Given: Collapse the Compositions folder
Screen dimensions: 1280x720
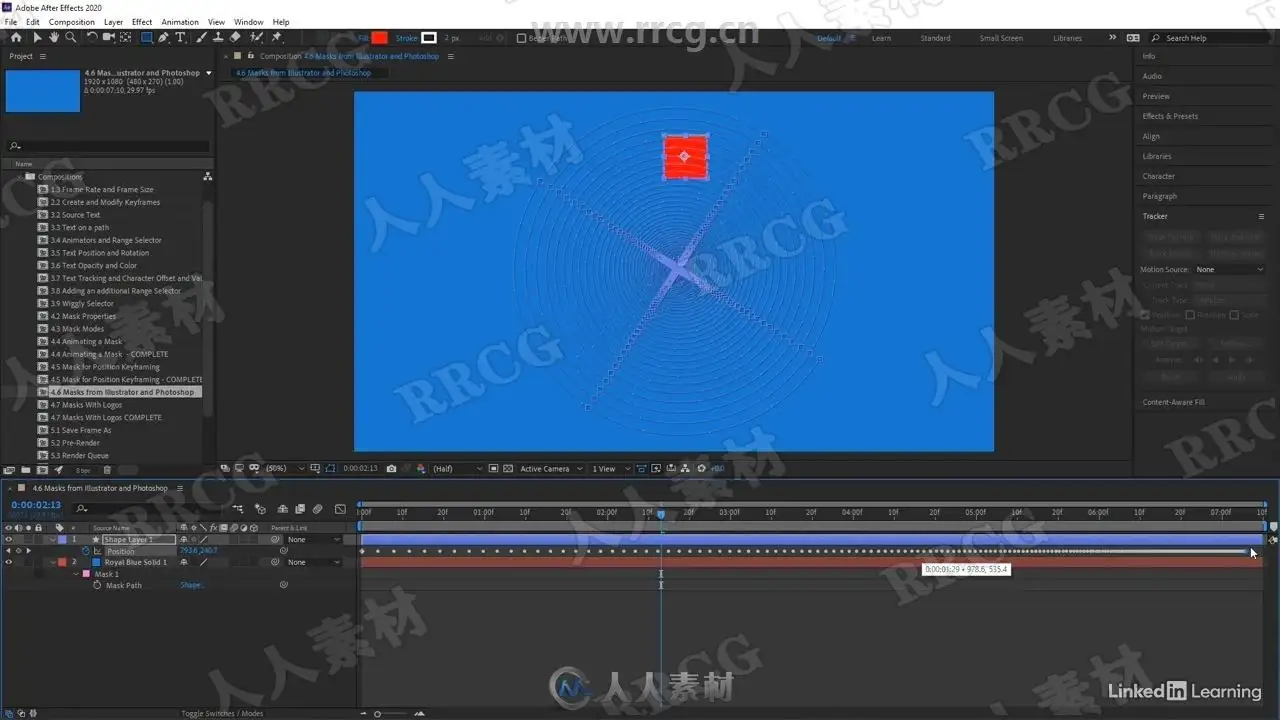Looking at the screenshot, I should (x=19, y=177).
